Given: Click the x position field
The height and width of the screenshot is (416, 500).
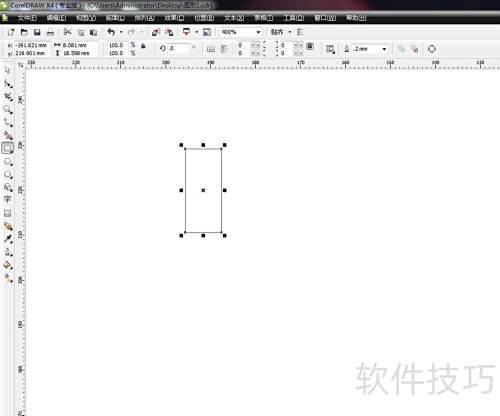Looking at the screenshot, I should coord(32,45).
